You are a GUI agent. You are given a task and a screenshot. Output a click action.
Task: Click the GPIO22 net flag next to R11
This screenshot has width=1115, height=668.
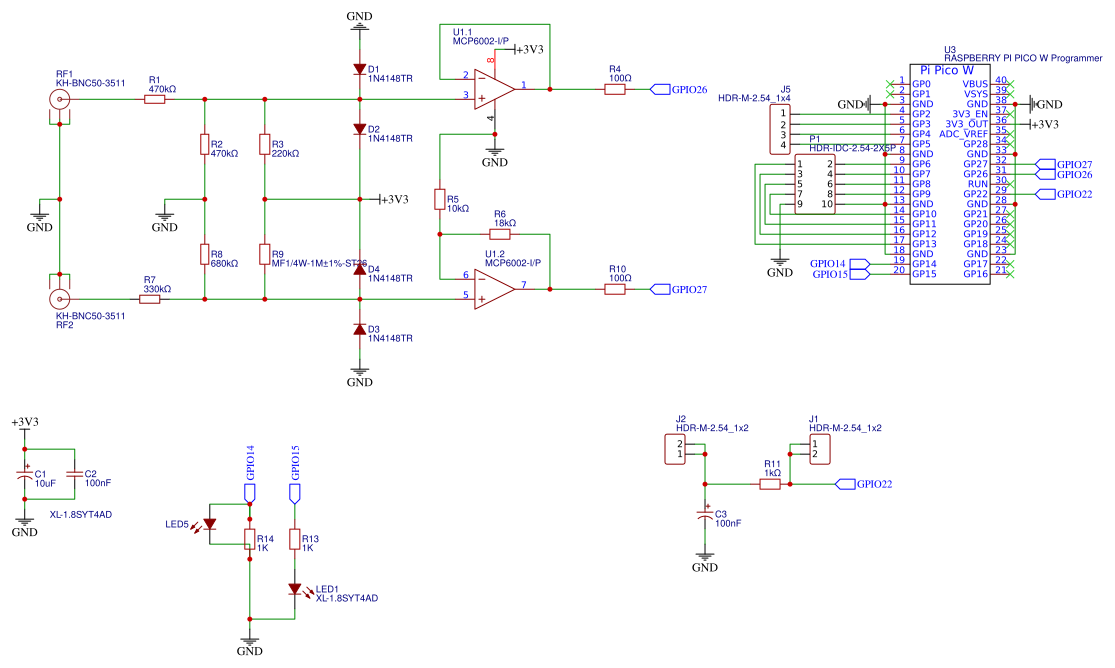click(864, 484)
